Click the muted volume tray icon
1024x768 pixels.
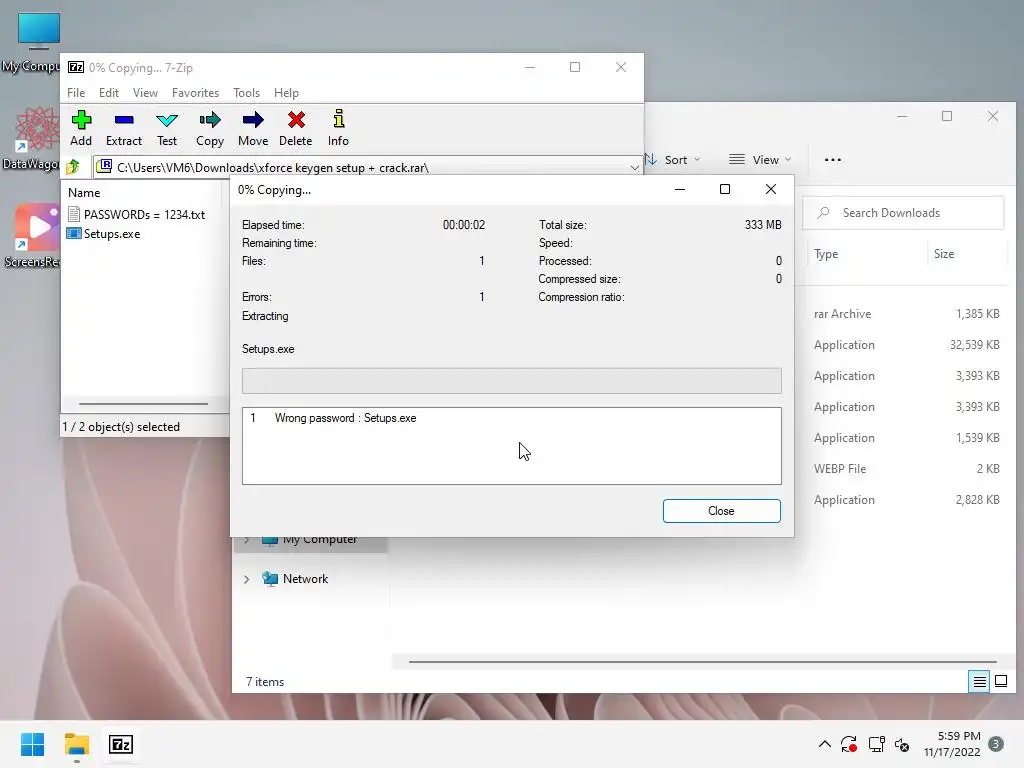902,744
